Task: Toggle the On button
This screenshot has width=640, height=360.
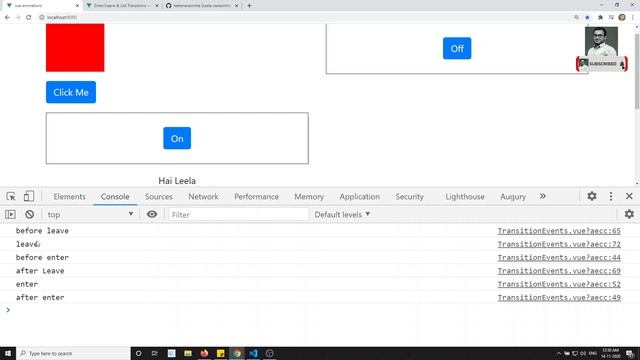Action: pyautogui.click(x=177, y=138)
